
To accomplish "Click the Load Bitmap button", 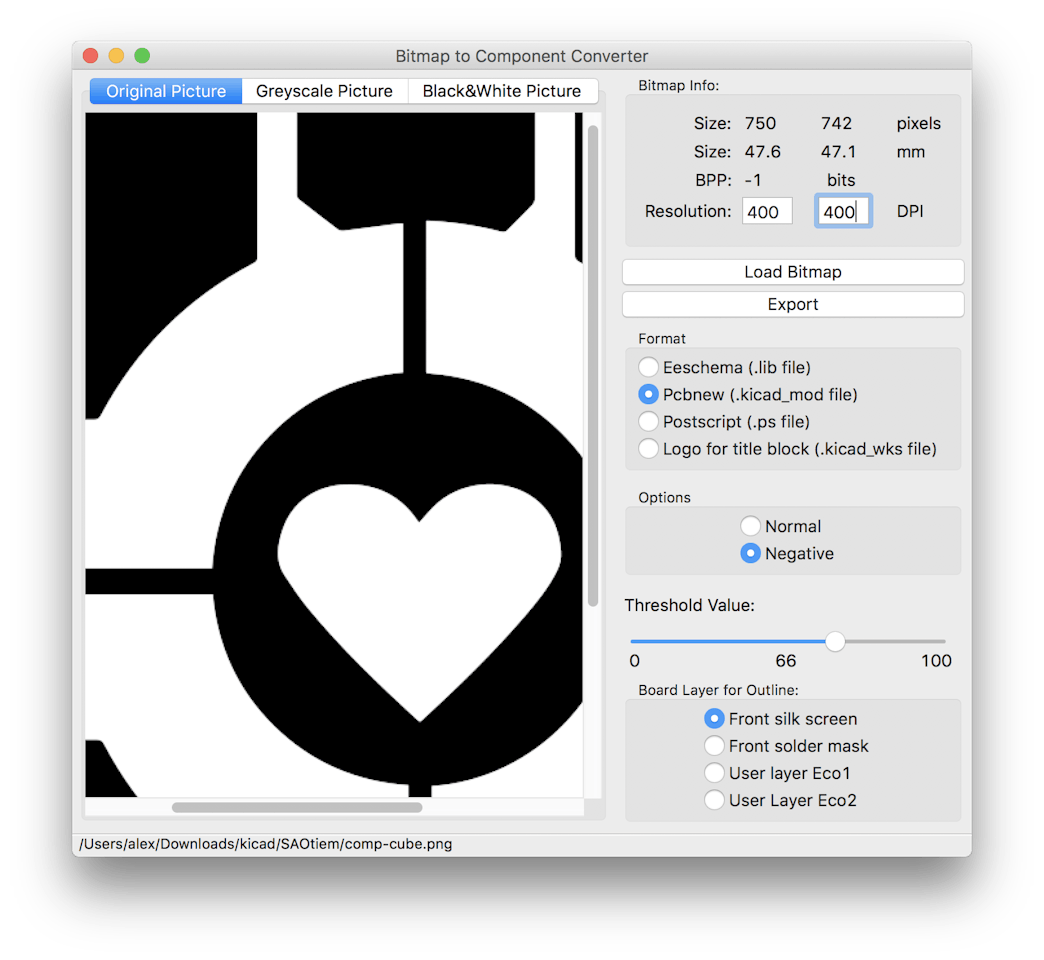I will 792,272.
